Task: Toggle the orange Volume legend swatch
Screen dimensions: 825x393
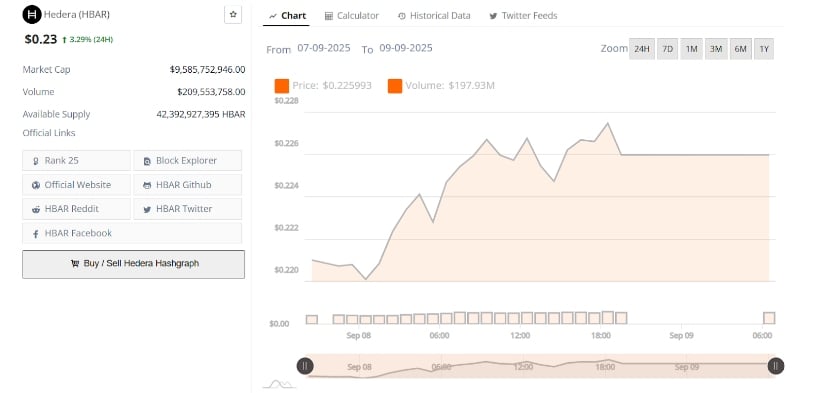Action: point(395,86)
